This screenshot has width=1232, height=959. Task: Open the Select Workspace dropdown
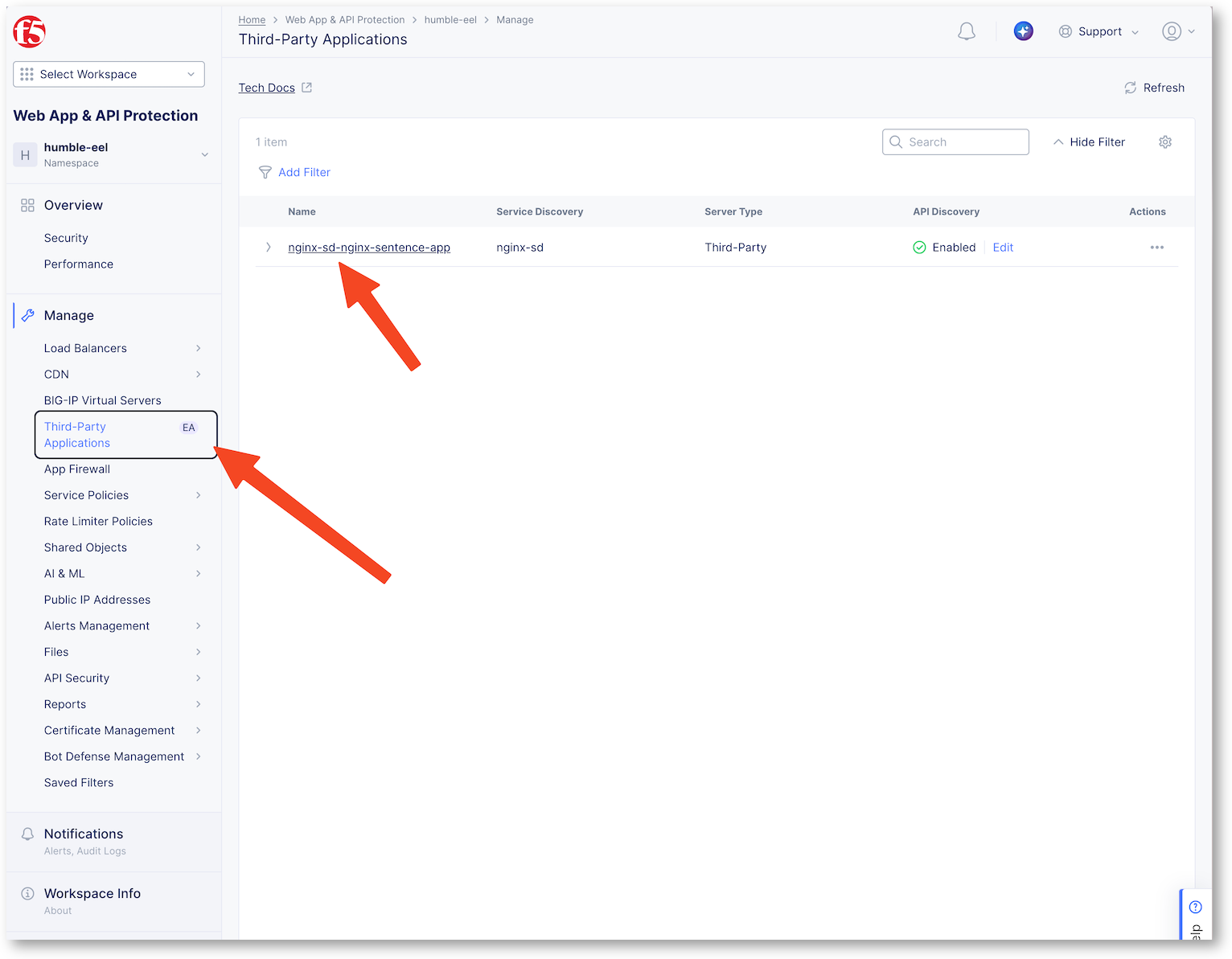[x=109, y=74]
